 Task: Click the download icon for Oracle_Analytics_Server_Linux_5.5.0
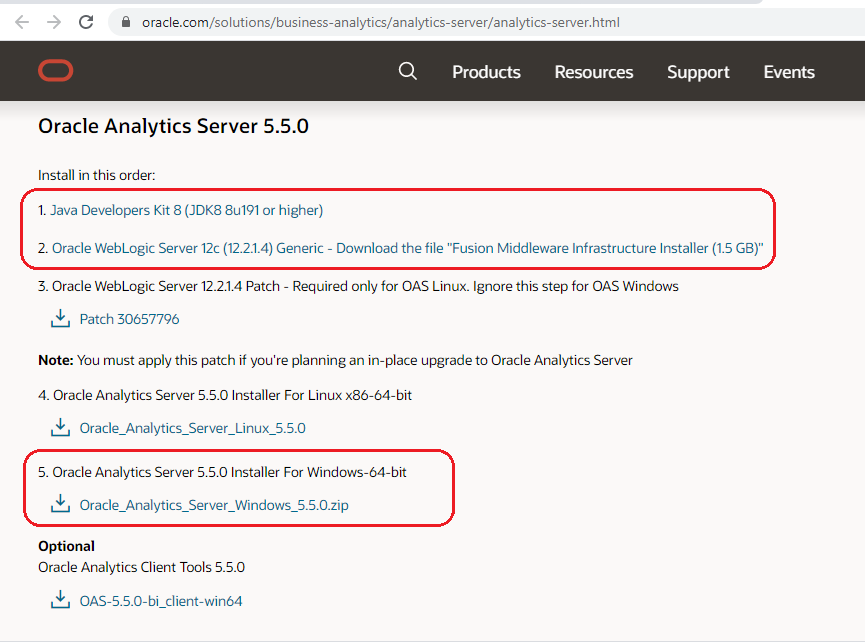coord(60,426)
